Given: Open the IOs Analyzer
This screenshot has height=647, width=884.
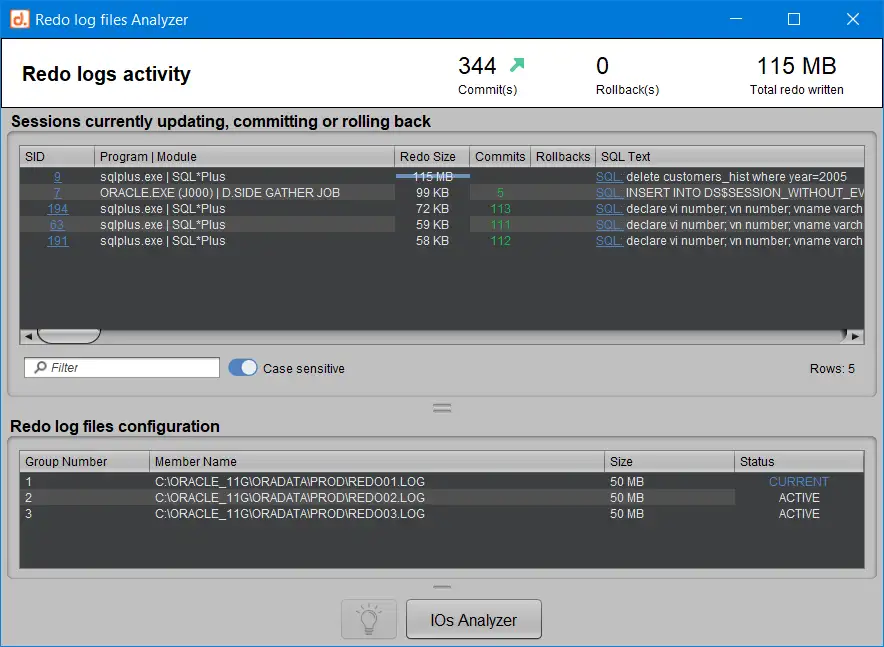Looking at the screenshot, I should (474, 619).
